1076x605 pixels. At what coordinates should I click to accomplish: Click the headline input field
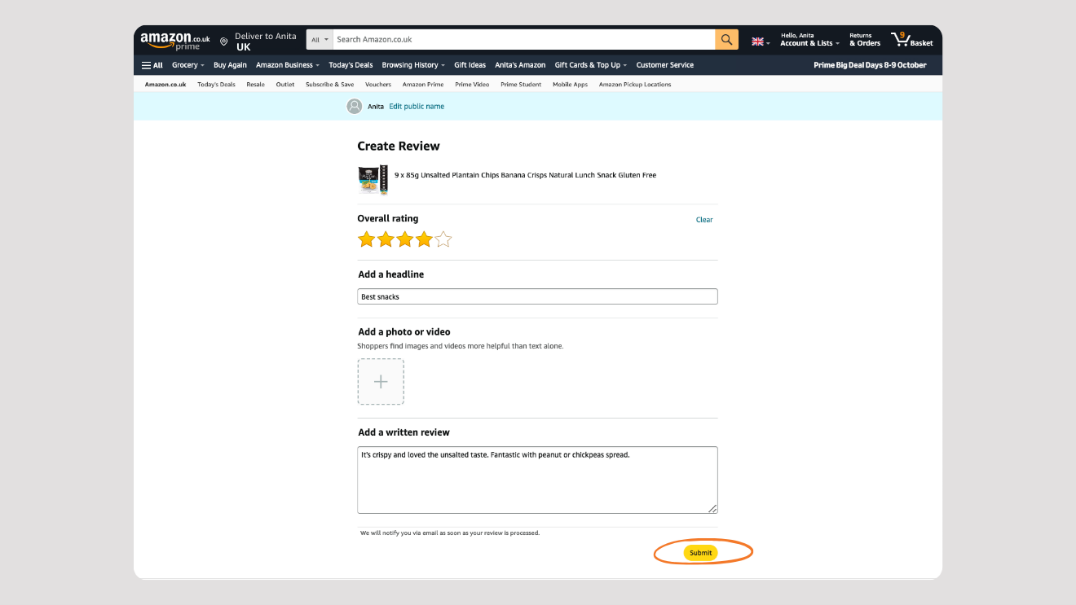(537, 297)
